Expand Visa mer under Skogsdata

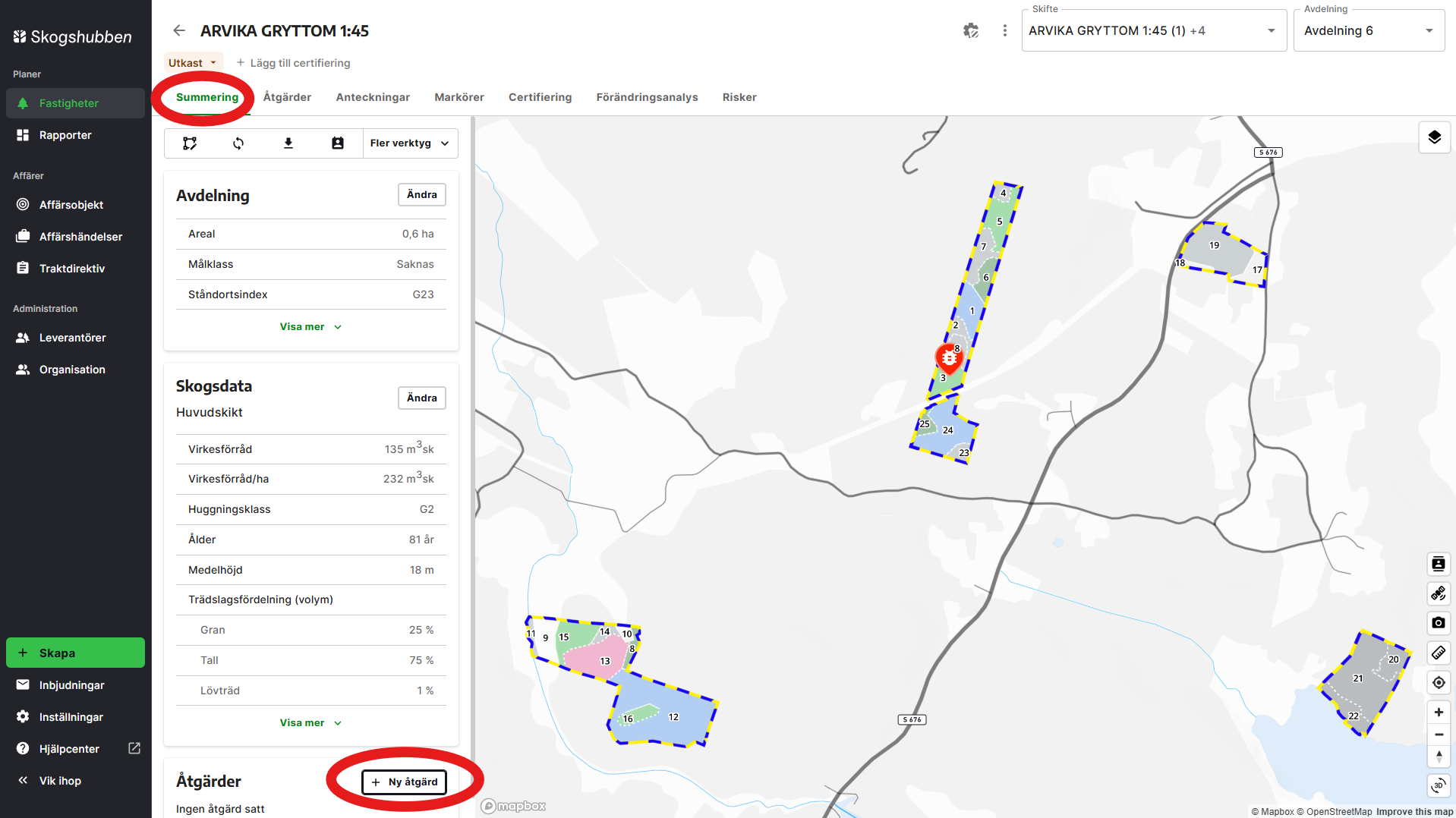coord(310,723)
